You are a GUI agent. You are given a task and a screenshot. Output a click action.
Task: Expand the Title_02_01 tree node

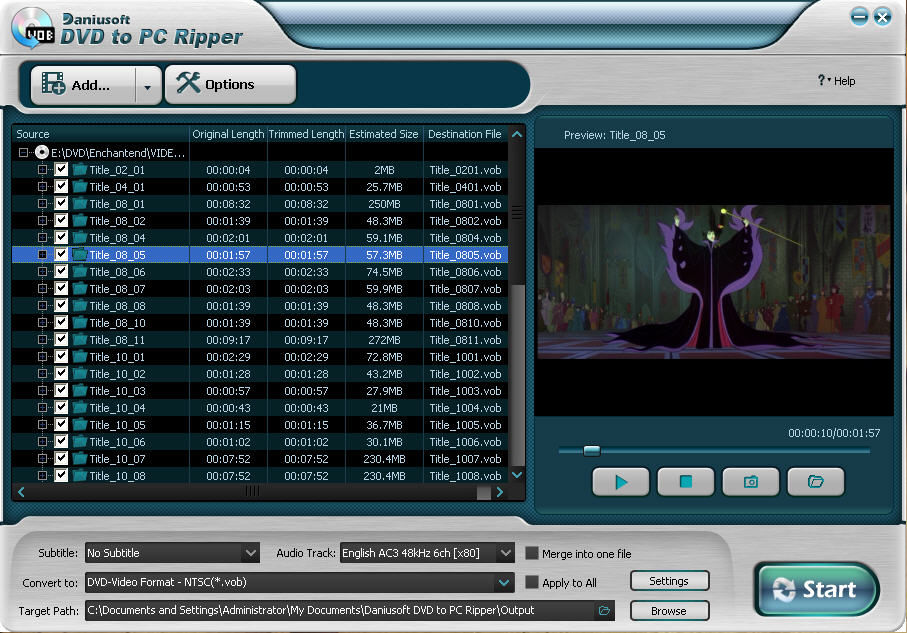(x=42, y=170)
